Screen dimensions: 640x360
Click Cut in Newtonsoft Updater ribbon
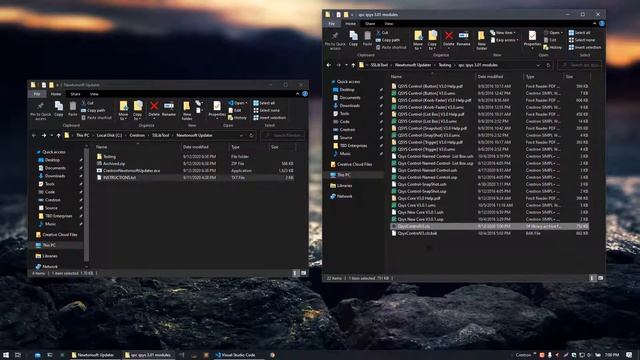pos(87,103)
